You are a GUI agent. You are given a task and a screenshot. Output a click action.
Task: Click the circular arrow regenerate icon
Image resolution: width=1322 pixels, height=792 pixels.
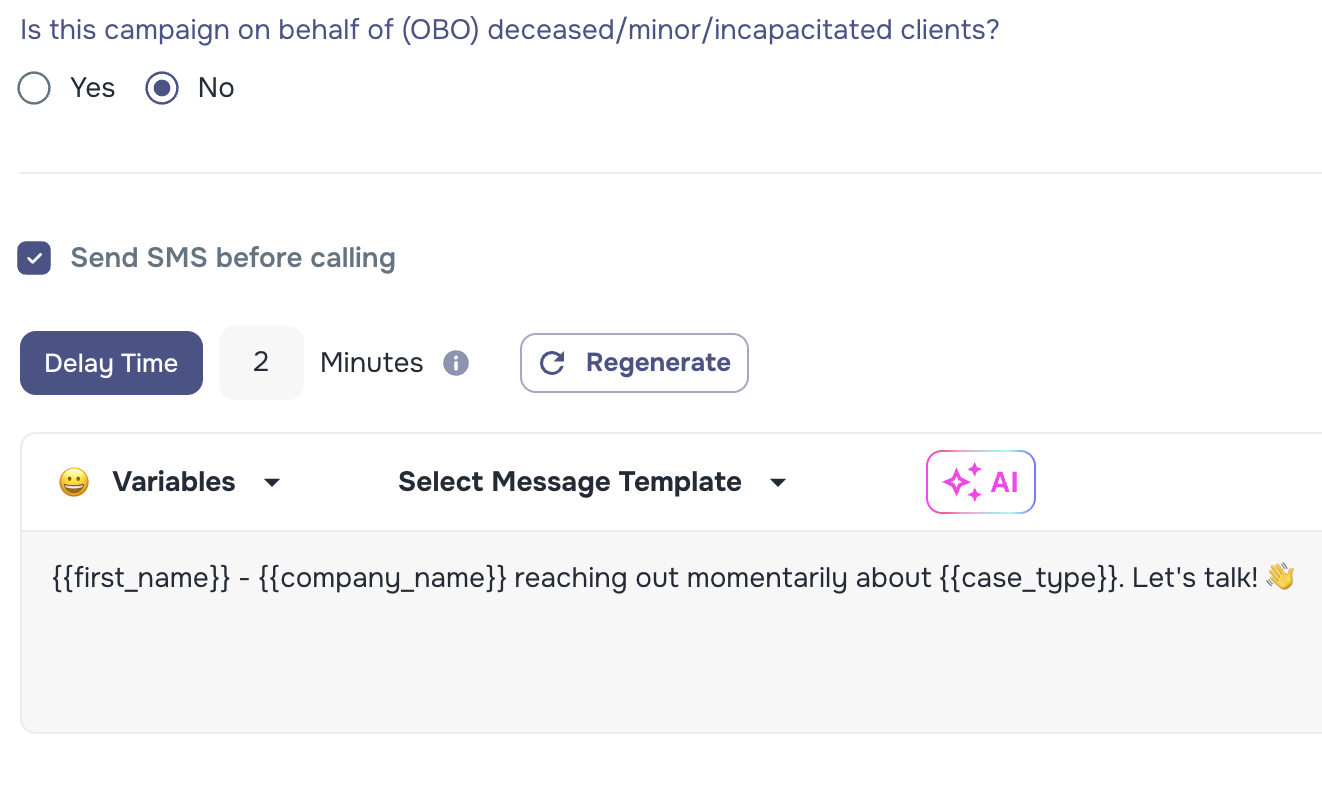552,363
